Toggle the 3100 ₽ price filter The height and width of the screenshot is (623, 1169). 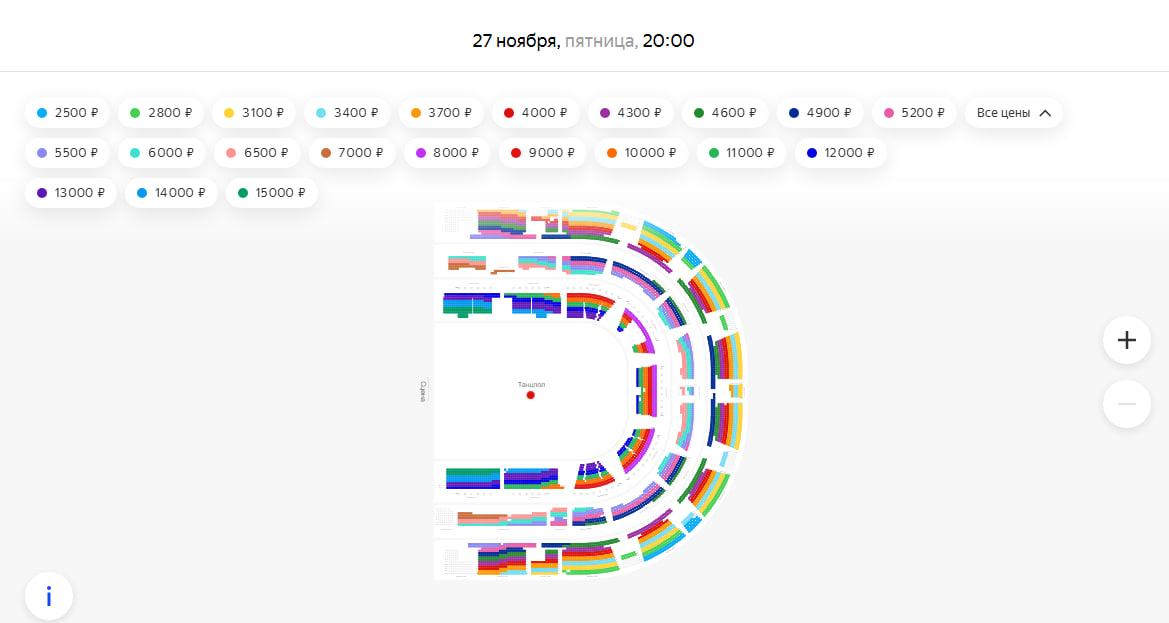pyautogui.click(x=254, y=113)
